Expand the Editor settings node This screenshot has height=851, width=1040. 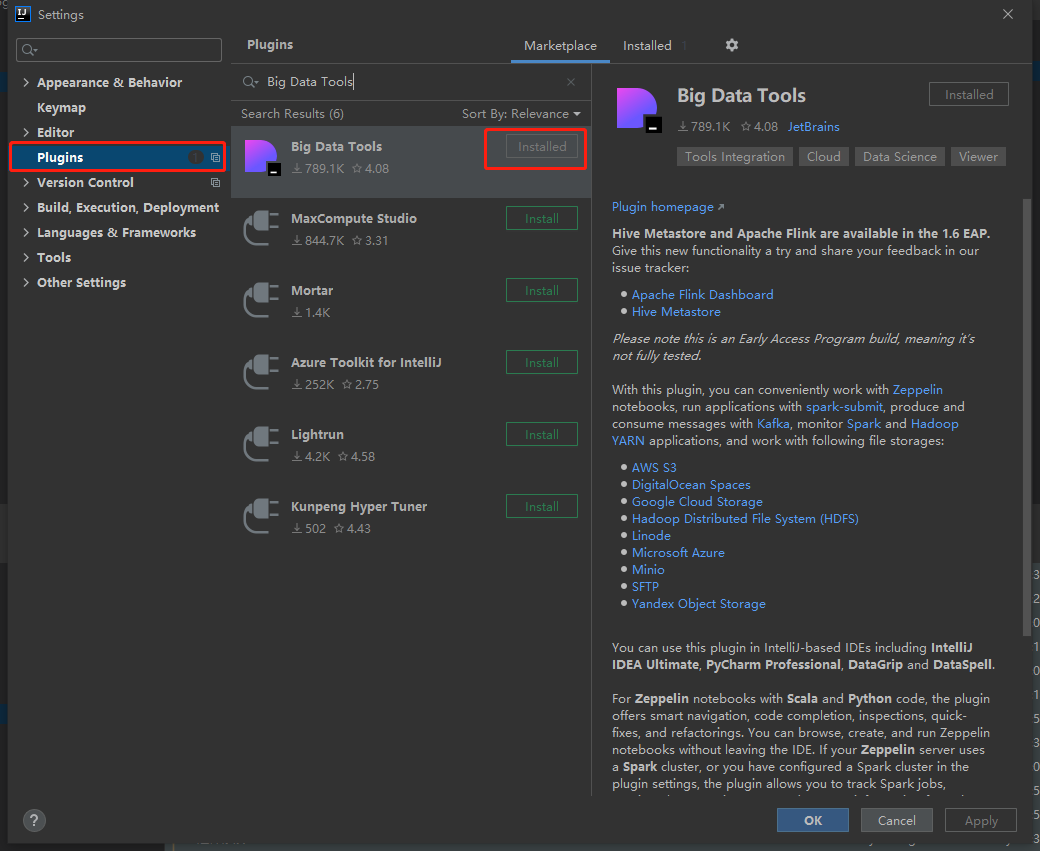click(x=26, y=132)
